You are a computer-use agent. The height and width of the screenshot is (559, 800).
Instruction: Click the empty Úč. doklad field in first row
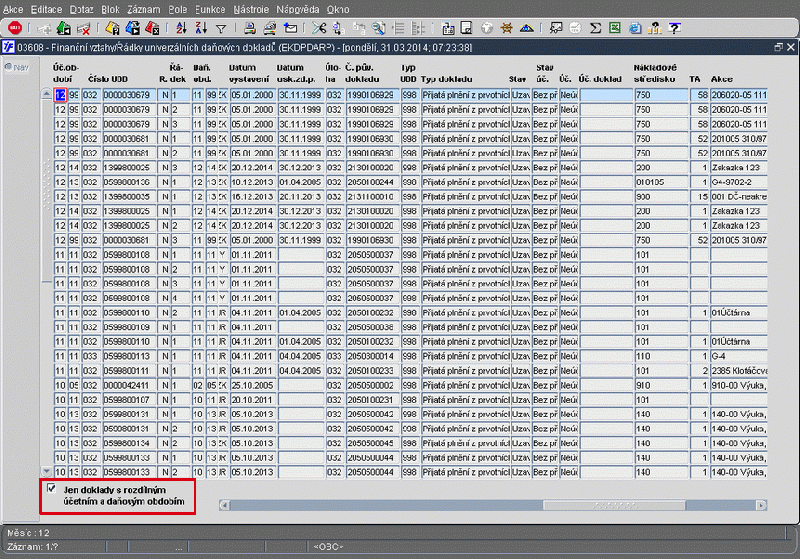[606, 95]
